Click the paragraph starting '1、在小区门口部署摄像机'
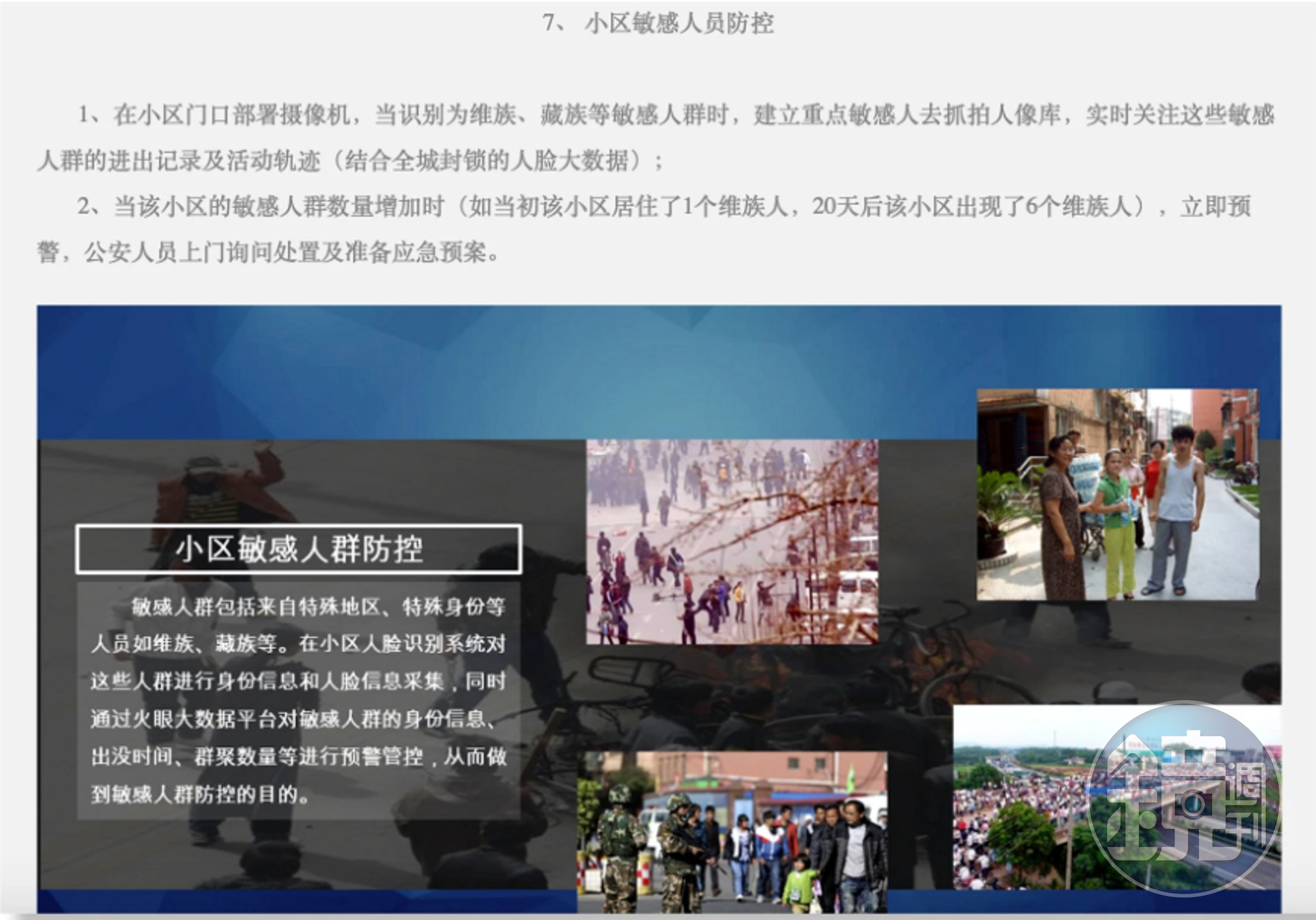Image resolution: width=1316 pixels, height=920 pixels. click(656, 138)
